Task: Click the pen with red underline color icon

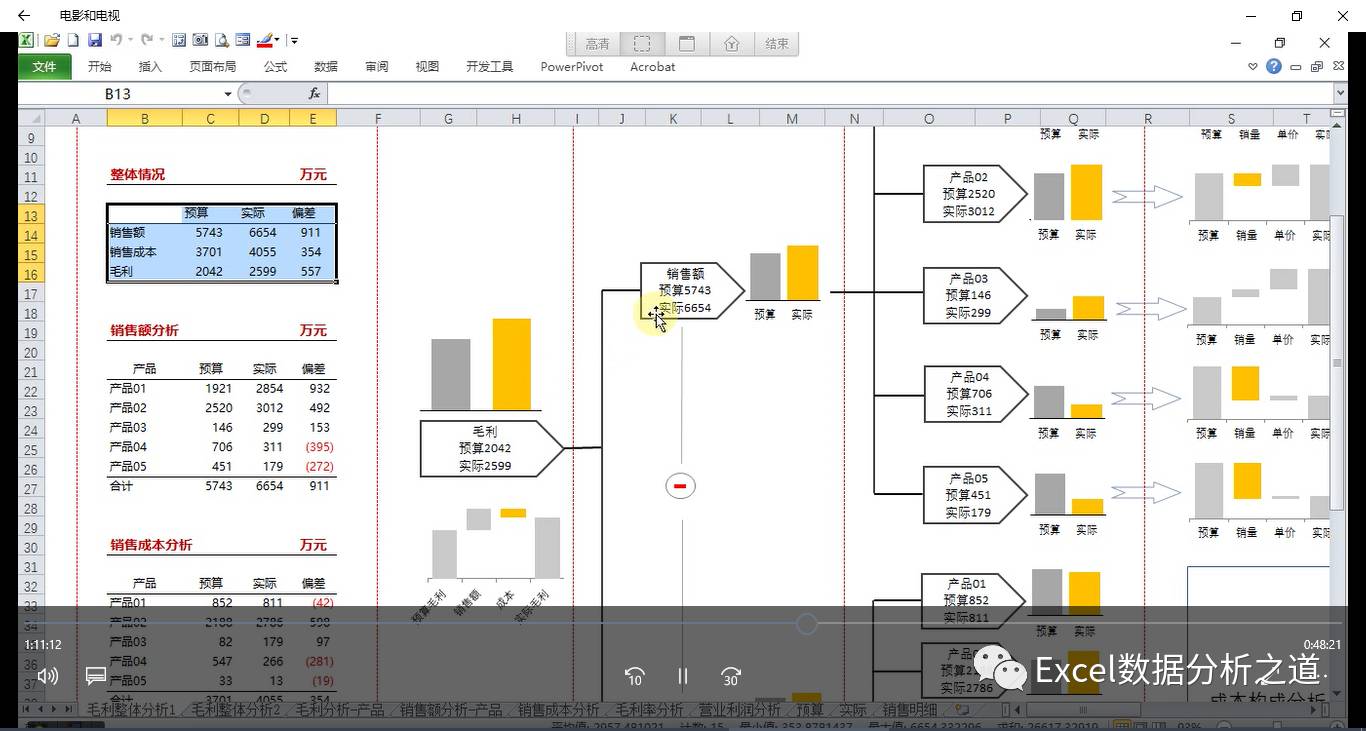Action: tap(264, 40)
